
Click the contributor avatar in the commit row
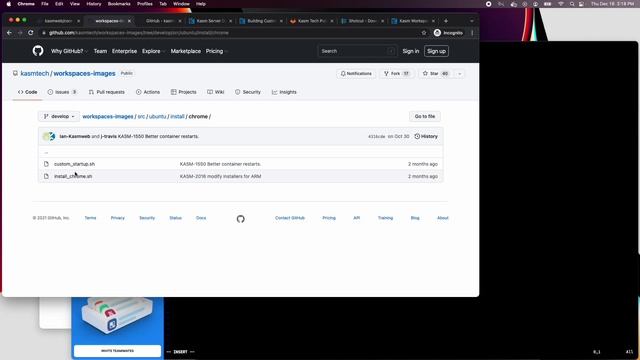49,136
